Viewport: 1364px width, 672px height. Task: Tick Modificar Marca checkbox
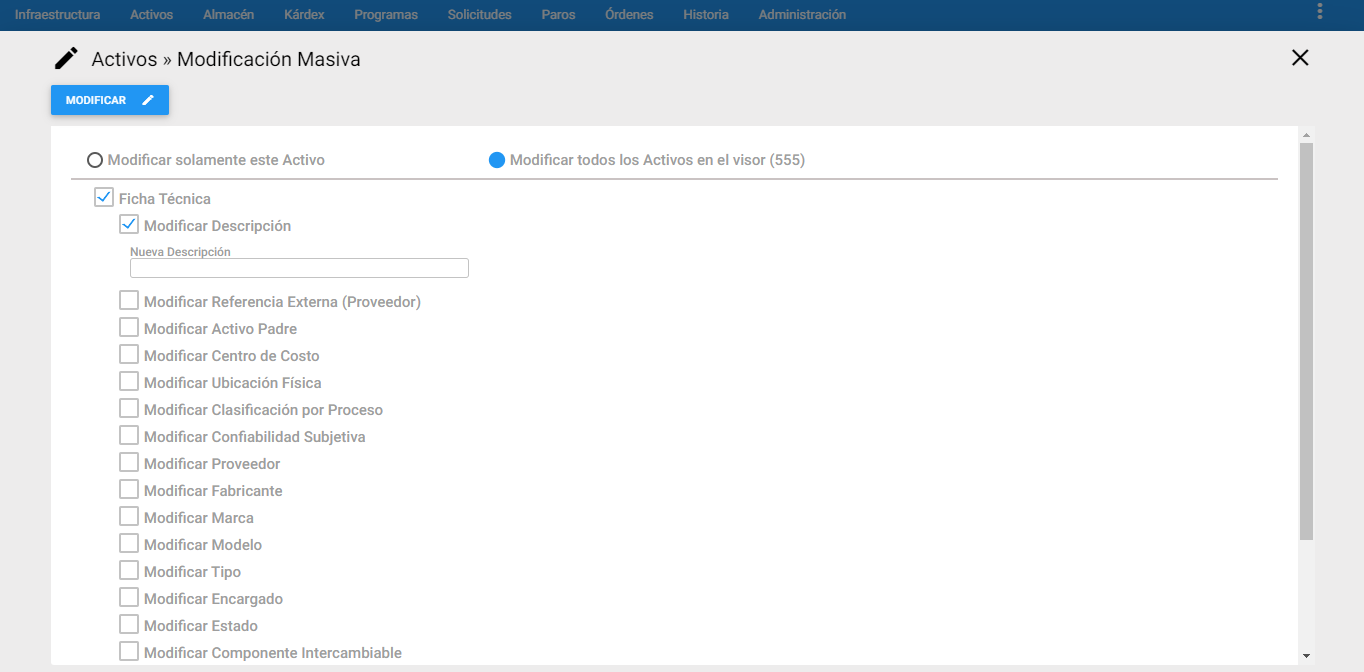pos(128,516)
